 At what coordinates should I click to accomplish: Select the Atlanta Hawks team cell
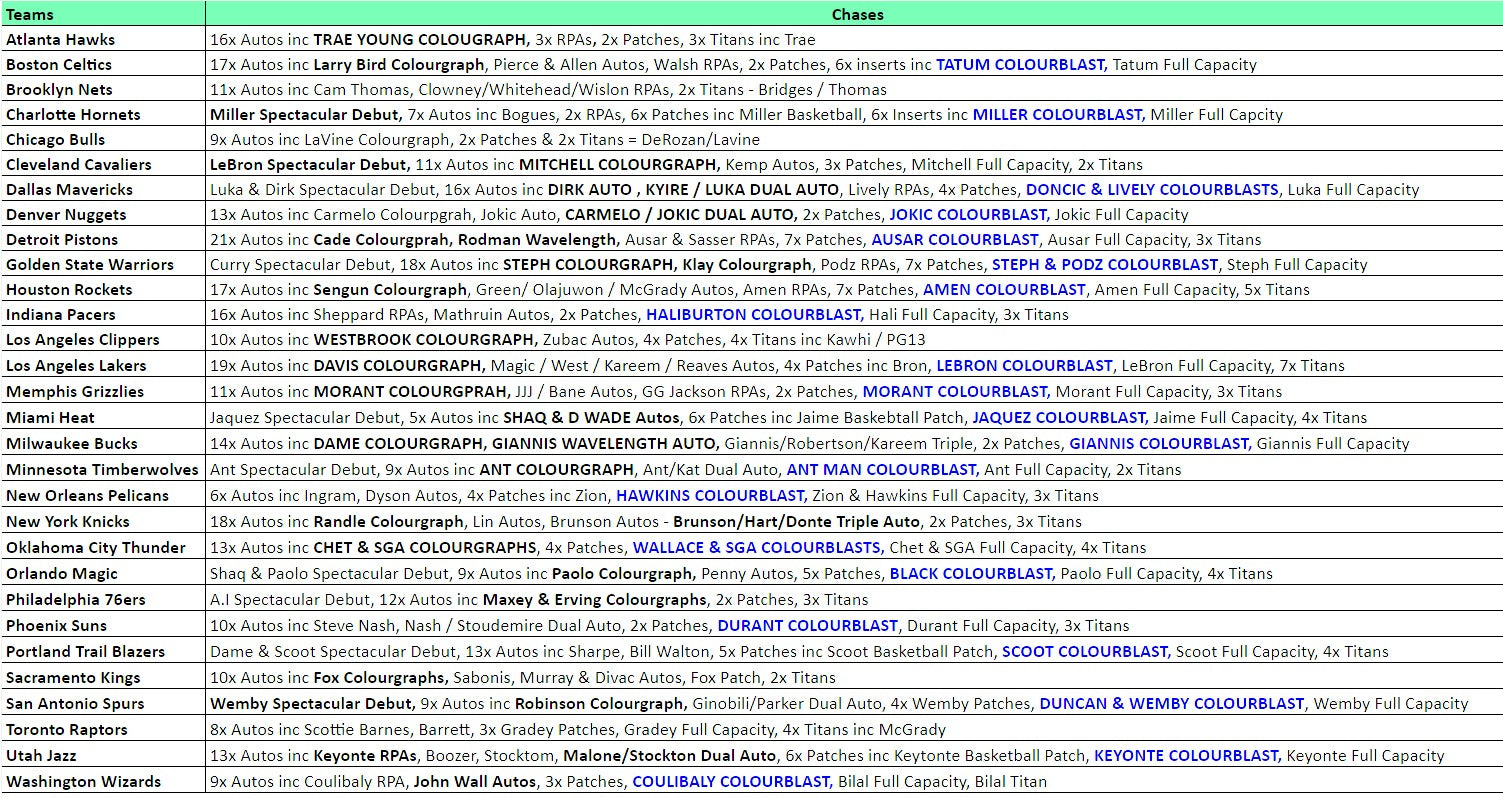tap(61, 40)
